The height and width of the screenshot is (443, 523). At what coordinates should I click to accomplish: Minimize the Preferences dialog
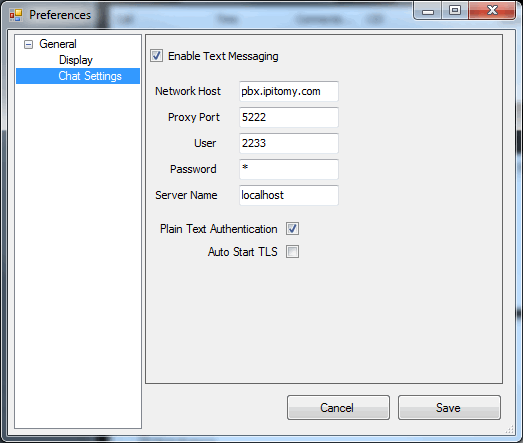428,10
